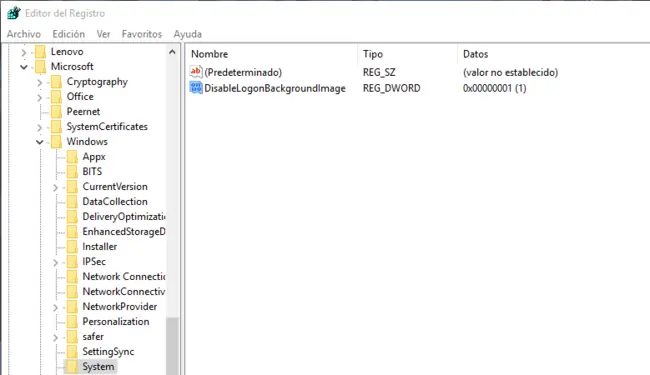The image size is (650, 375).
Task: Click the Registry Editor app icon in title bar
Action: pos(14,13)
